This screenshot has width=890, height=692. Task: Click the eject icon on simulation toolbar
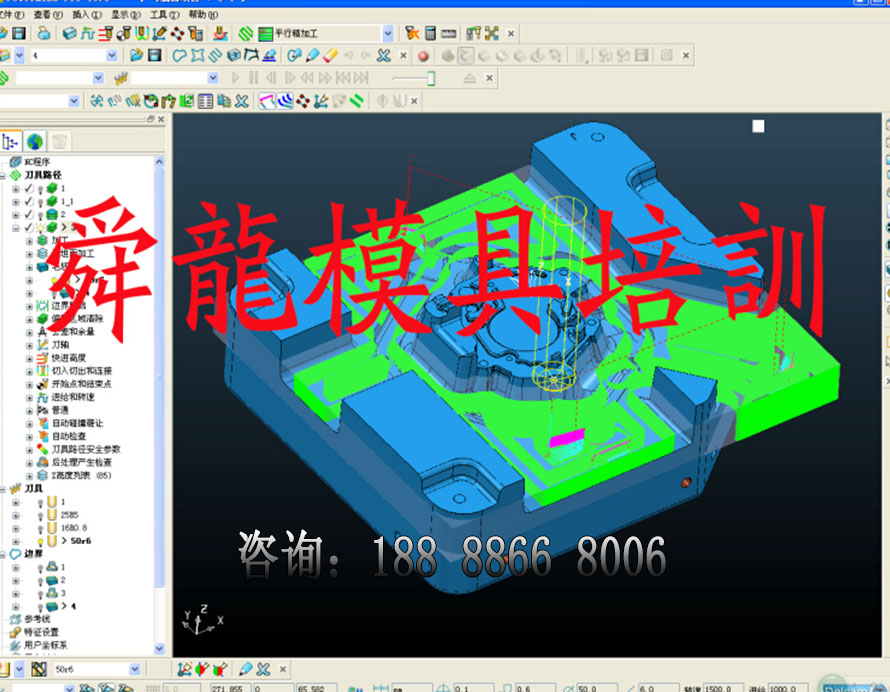pos(470,78)
